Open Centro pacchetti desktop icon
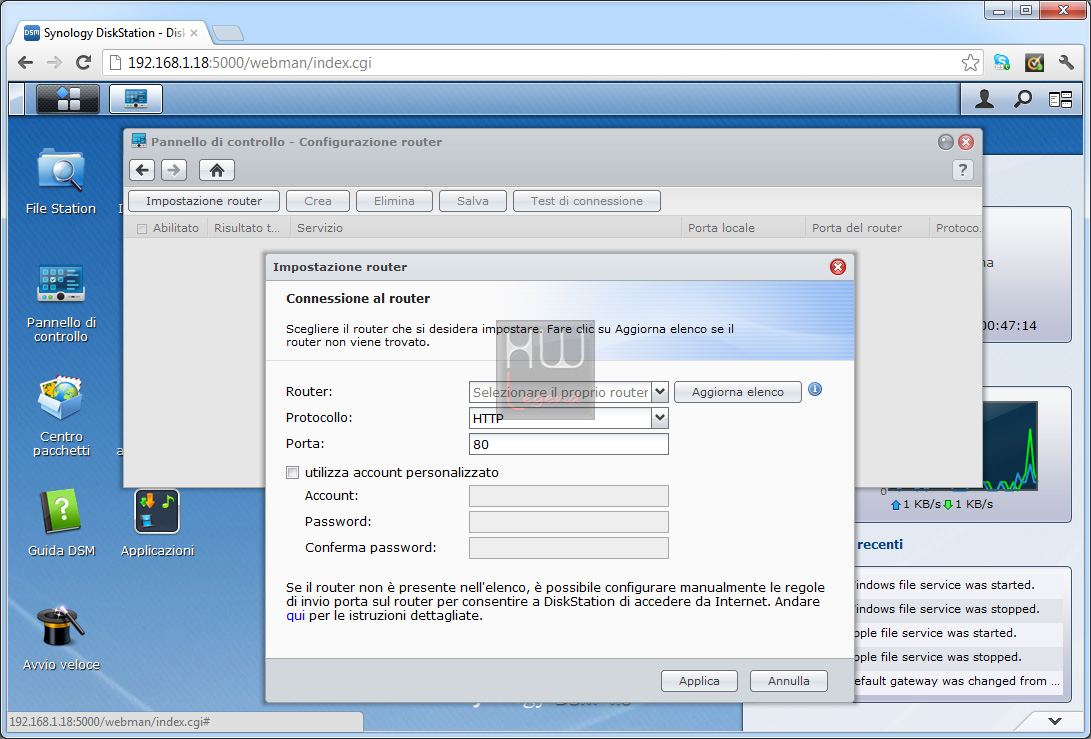The image size is (1091, 739). 61,416
